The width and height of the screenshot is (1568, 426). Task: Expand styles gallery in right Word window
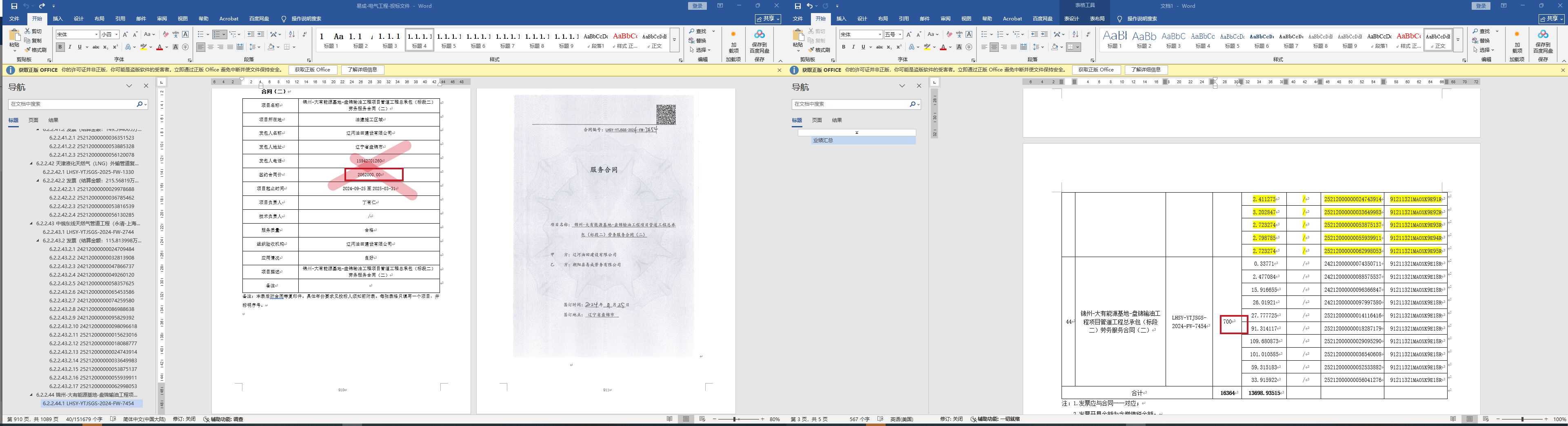[1458, 40]
